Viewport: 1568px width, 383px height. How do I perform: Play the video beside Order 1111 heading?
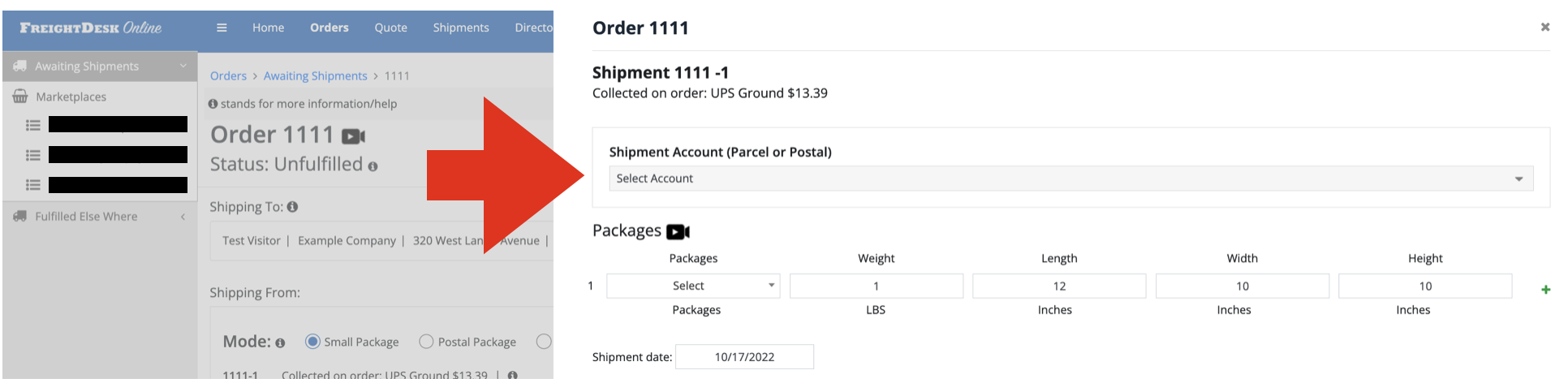click(354, 136)
